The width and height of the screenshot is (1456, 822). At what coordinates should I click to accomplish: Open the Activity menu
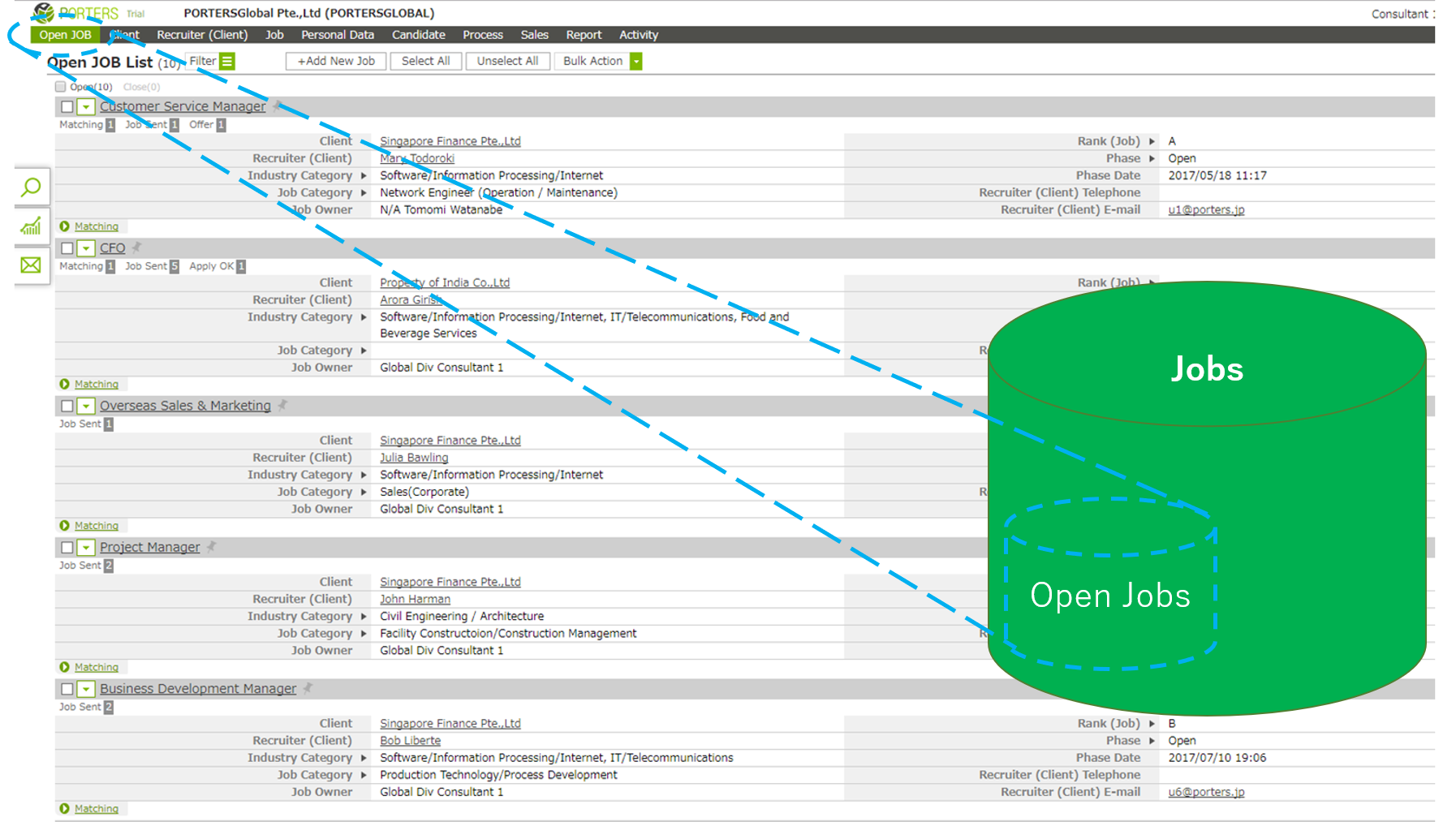639,35
